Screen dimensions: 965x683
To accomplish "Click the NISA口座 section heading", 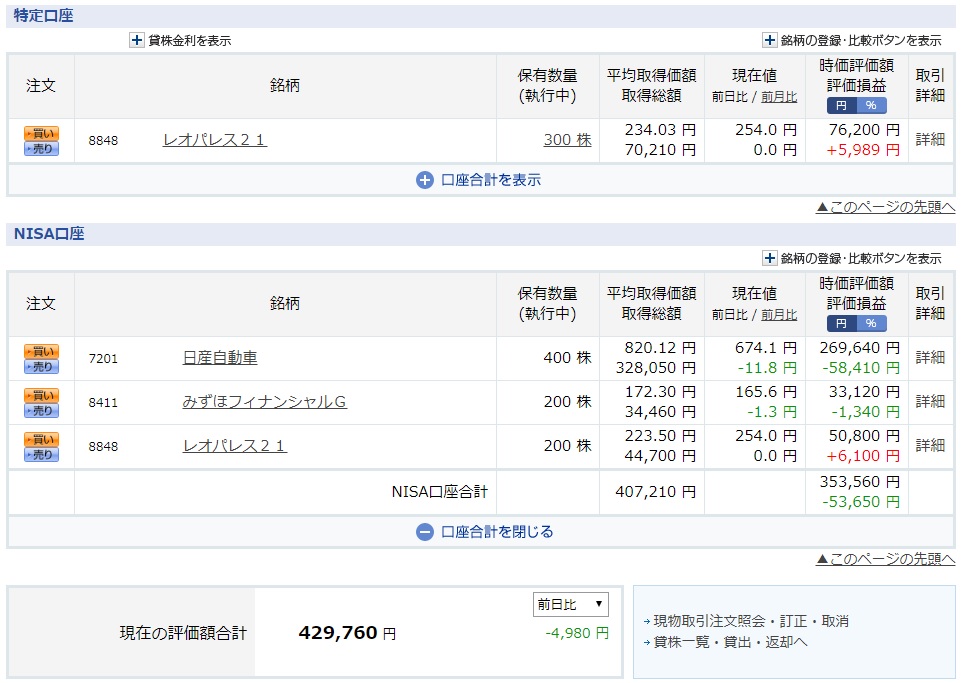I will (x=49, y=234).
